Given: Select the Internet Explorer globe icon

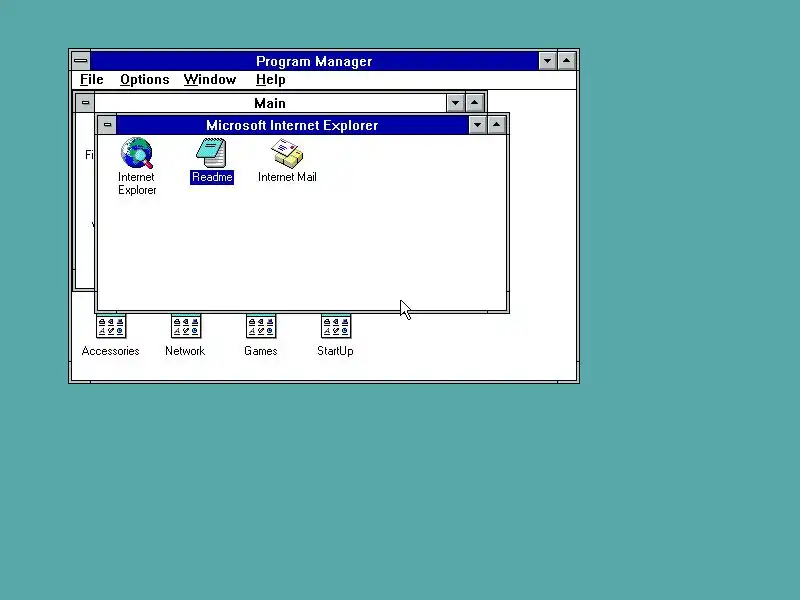Looking at the screenshot, I should 137,153.
